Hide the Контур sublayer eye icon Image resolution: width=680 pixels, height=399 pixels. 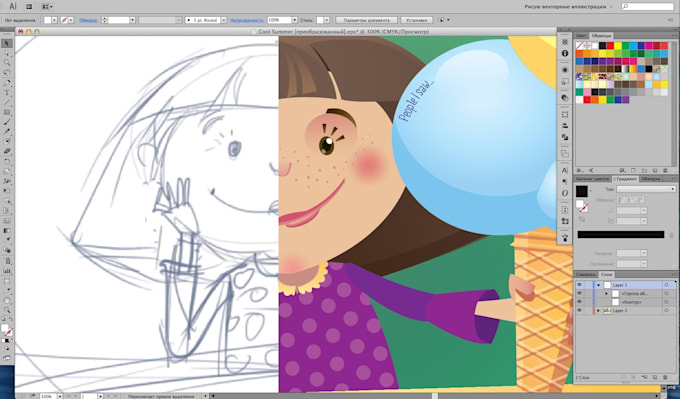579,302
